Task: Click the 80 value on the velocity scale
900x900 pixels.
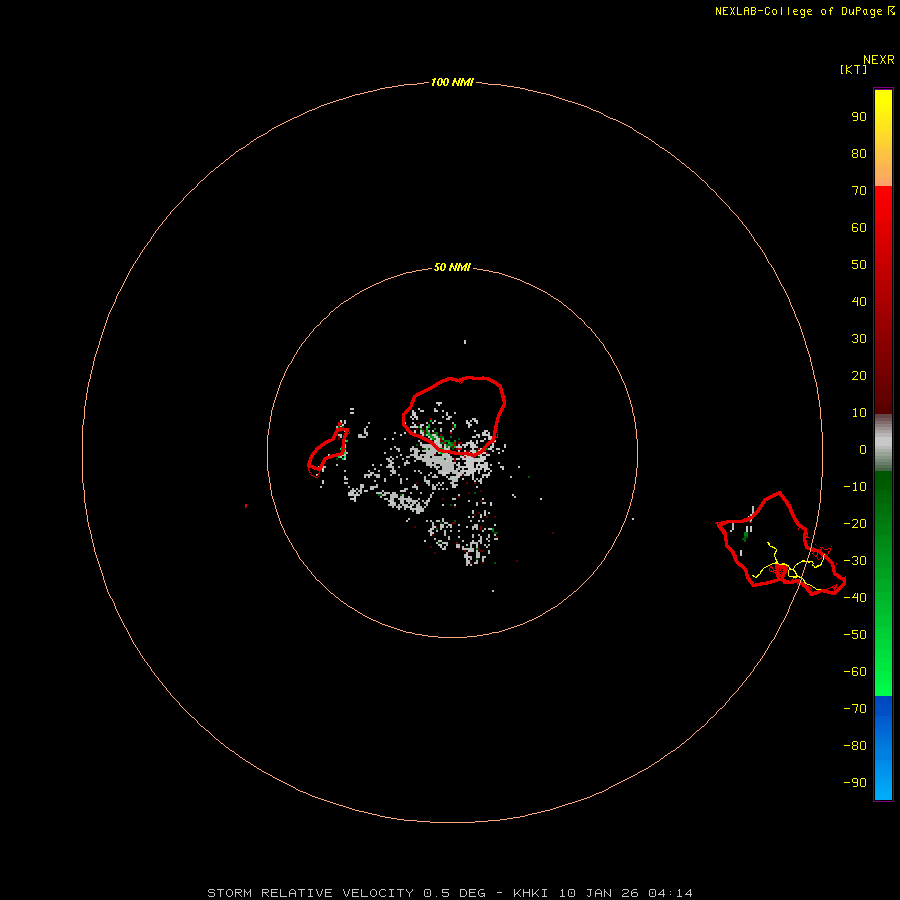Action: [859, 153]
